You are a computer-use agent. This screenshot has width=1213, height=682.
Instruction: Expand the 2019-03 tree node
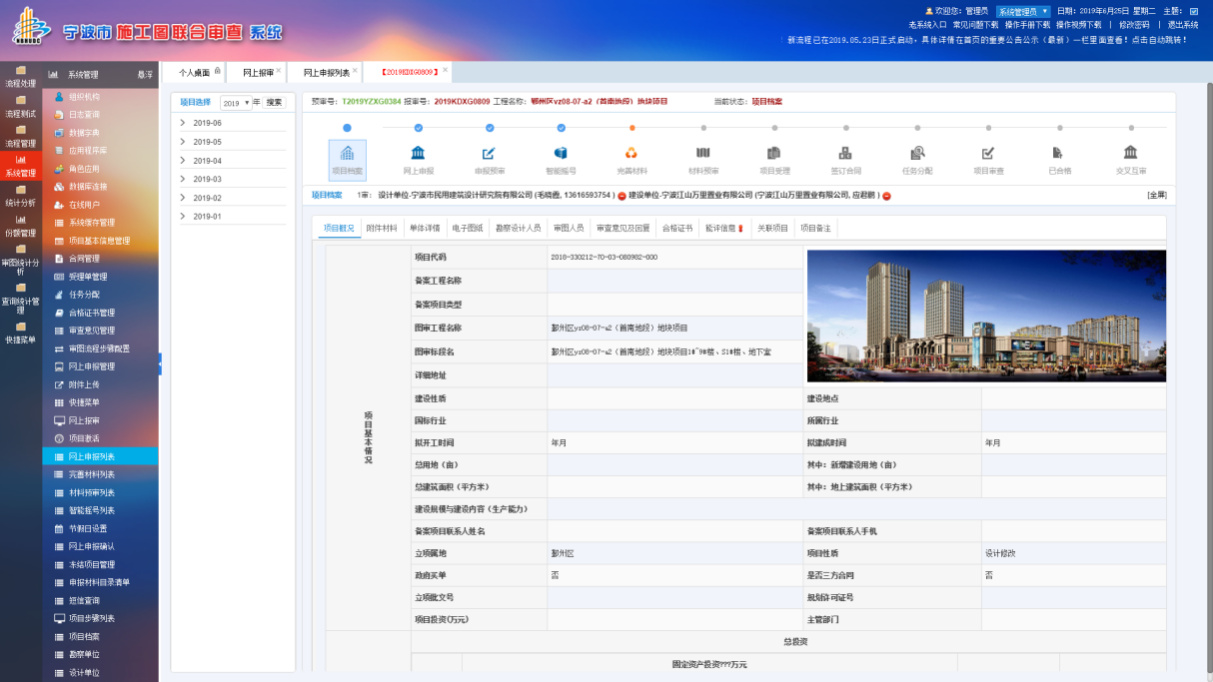[183, 179]
